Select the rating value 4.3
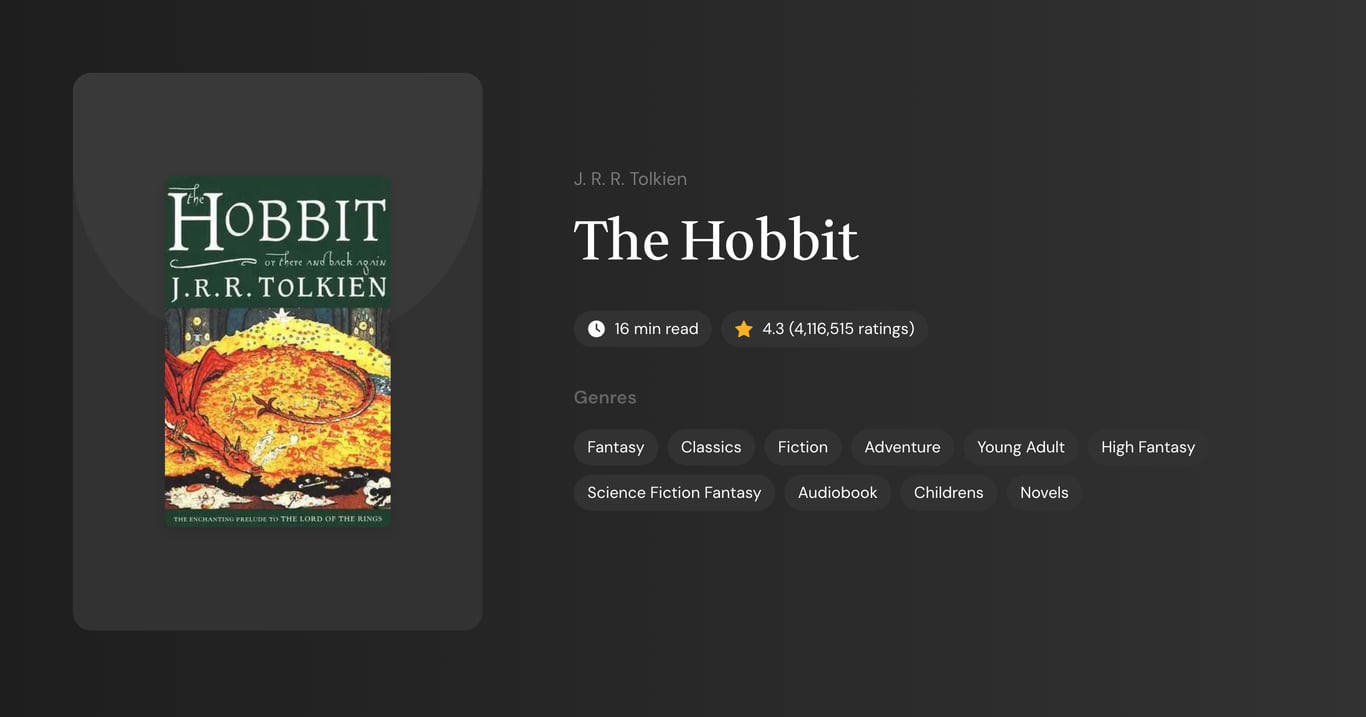The image size is (1366, 717). pyautogui.click(x=773, y=328)
